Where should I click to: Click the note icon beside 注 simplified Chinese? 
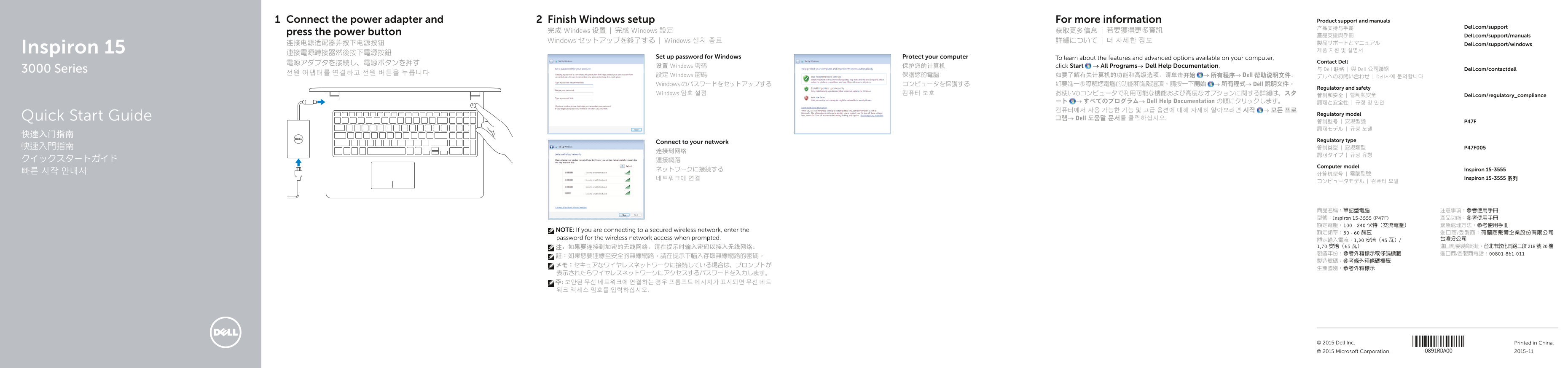click(551, 248)
